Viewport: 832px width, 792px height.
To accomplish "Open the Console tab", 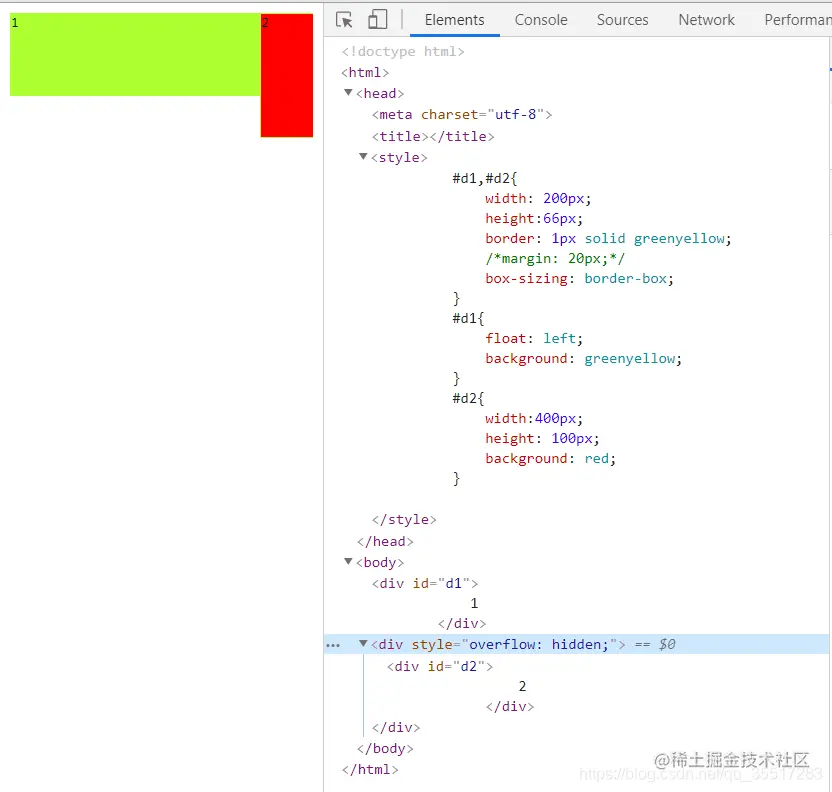I will (x=541, y=20).
